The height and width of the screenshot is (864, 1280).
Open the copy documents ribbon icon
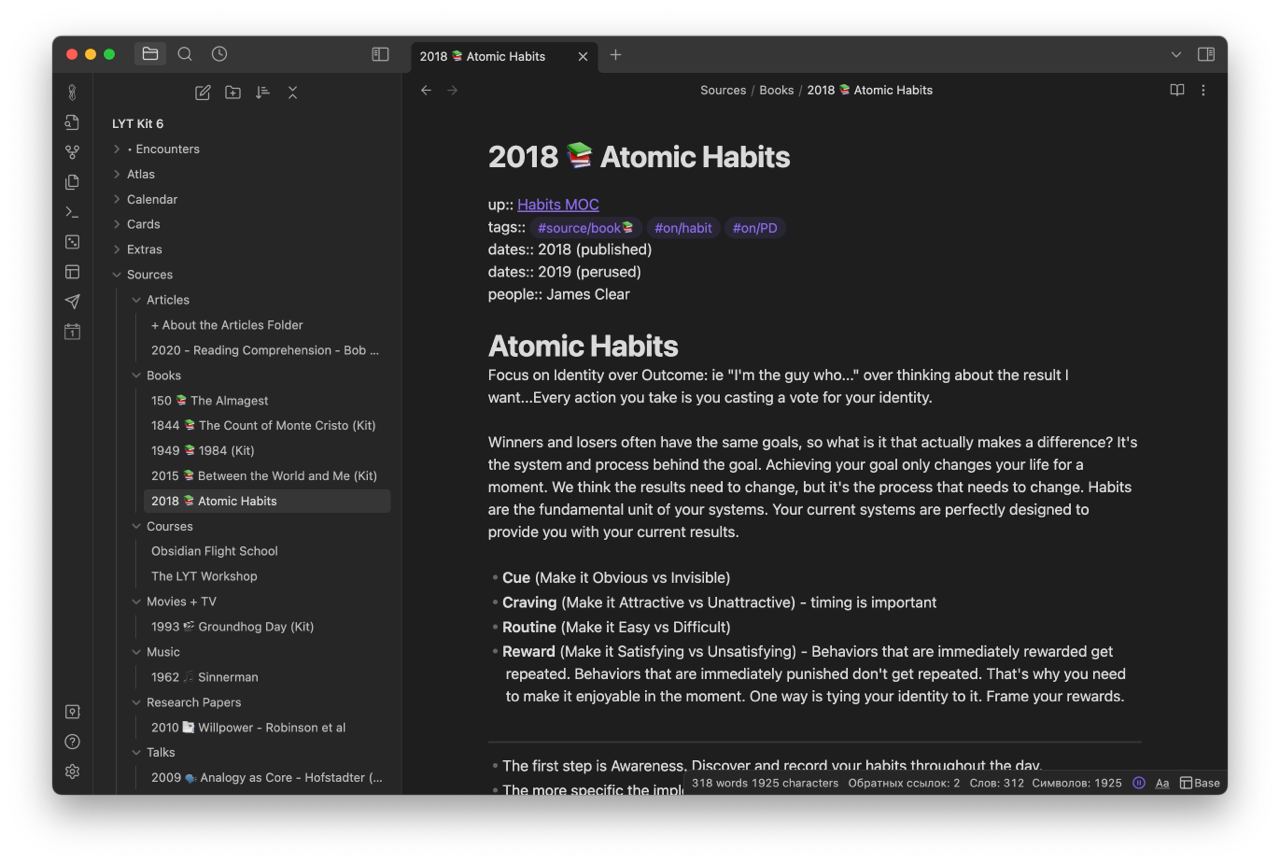point(72,182)
